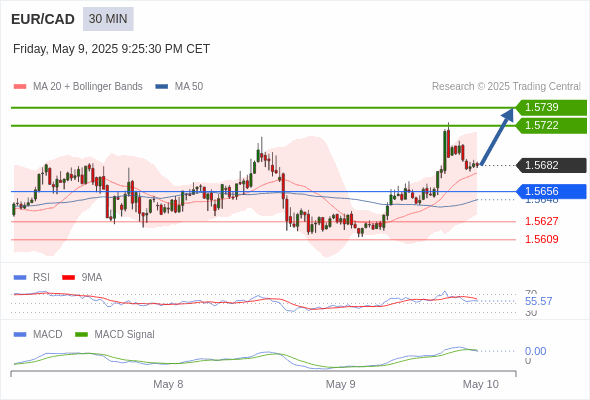Click the 'MACD' legend label
This screenshot has height=400, width=590.
tap(48, 334)
